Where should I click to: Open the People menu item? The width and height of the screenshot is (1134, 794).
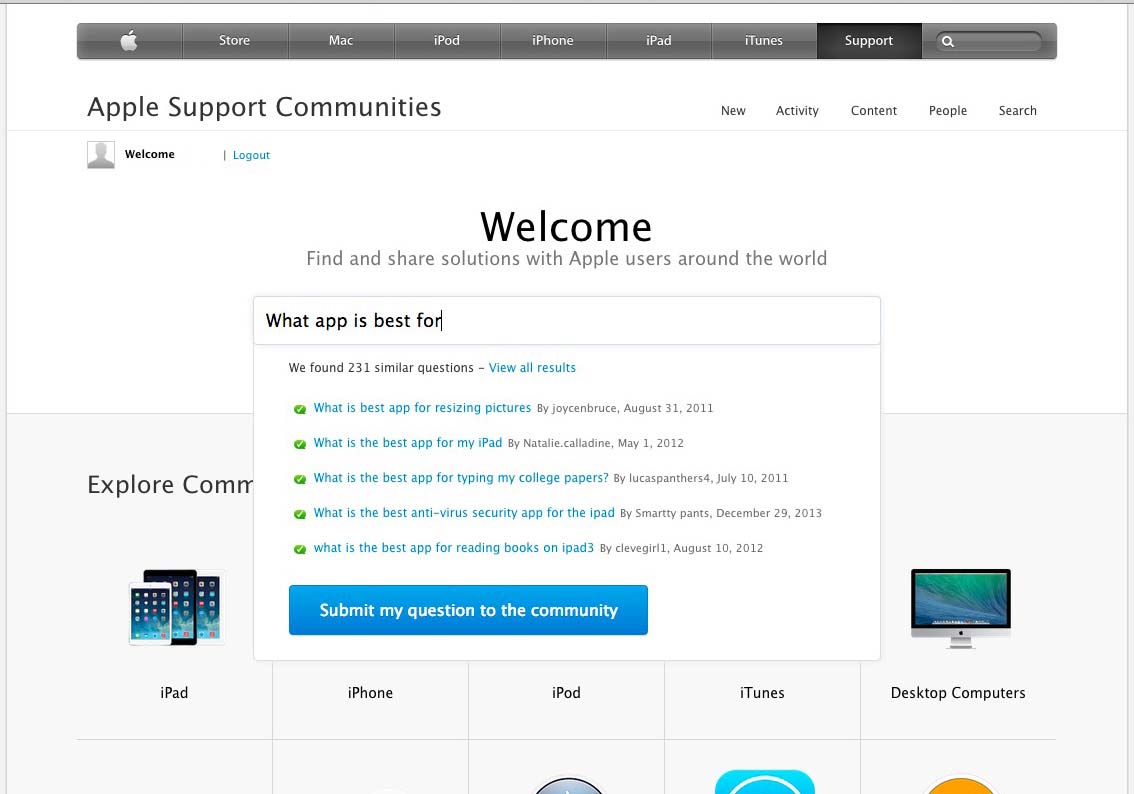[947, 111]
